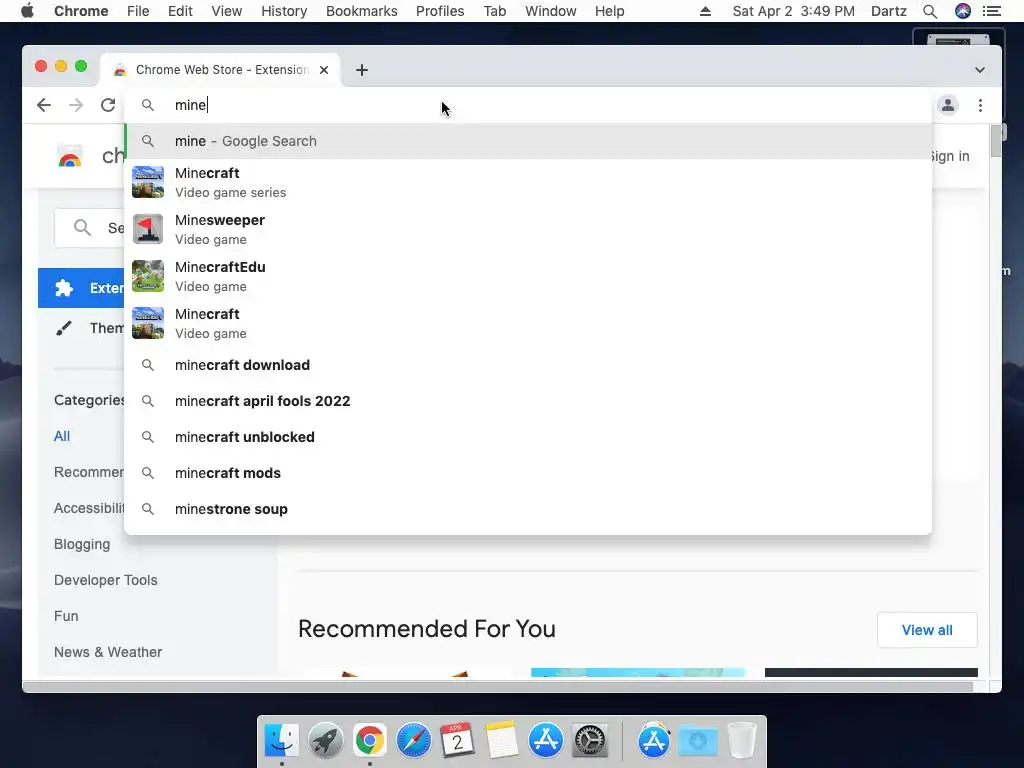
Task: Open the Blogging category
Action: tap(82, 544)
